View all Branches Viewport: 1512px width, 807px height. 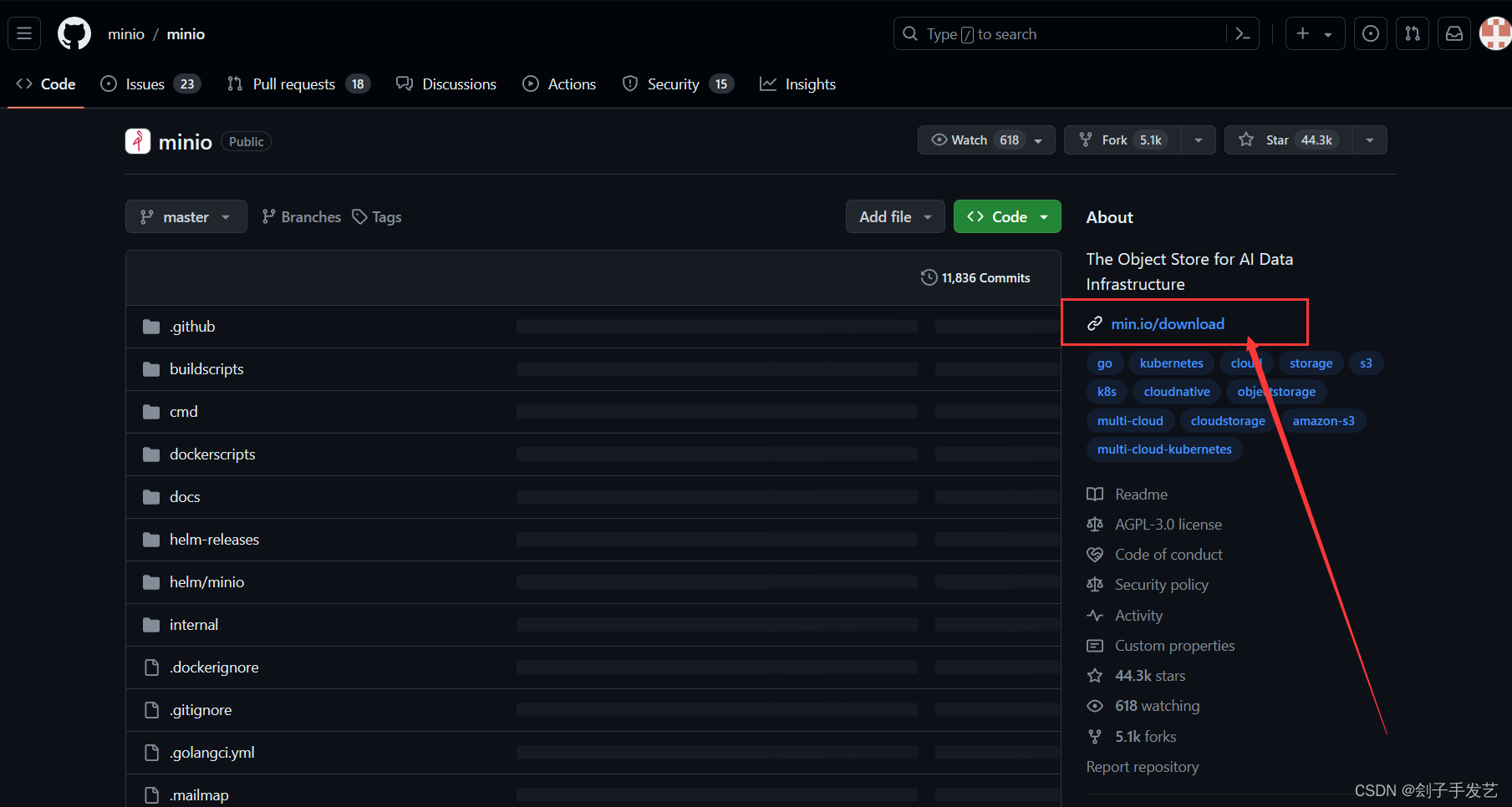coord(301,216)
